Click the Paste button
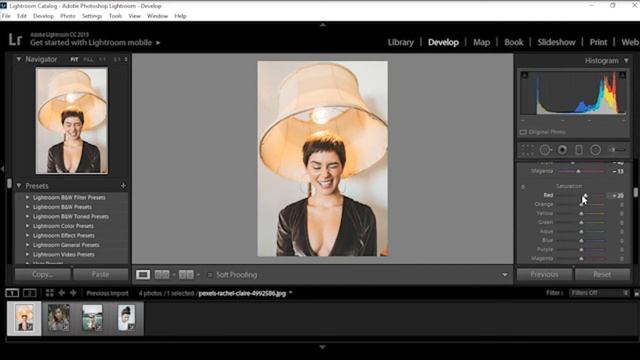 click(100, 274)
